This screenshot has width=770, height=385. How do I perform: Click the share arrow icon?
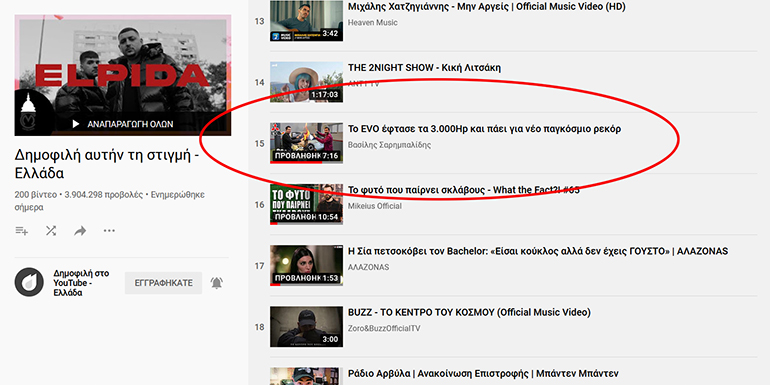pos(80,230)
